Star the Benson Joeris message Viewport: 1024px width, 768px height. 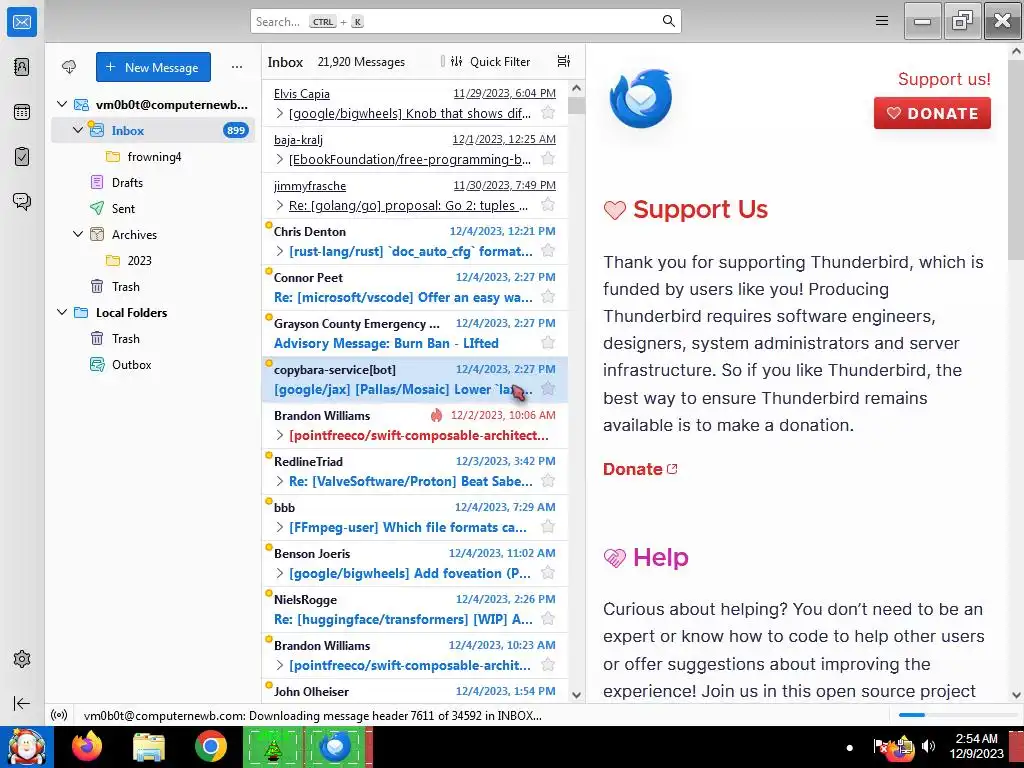coord(549,573)
